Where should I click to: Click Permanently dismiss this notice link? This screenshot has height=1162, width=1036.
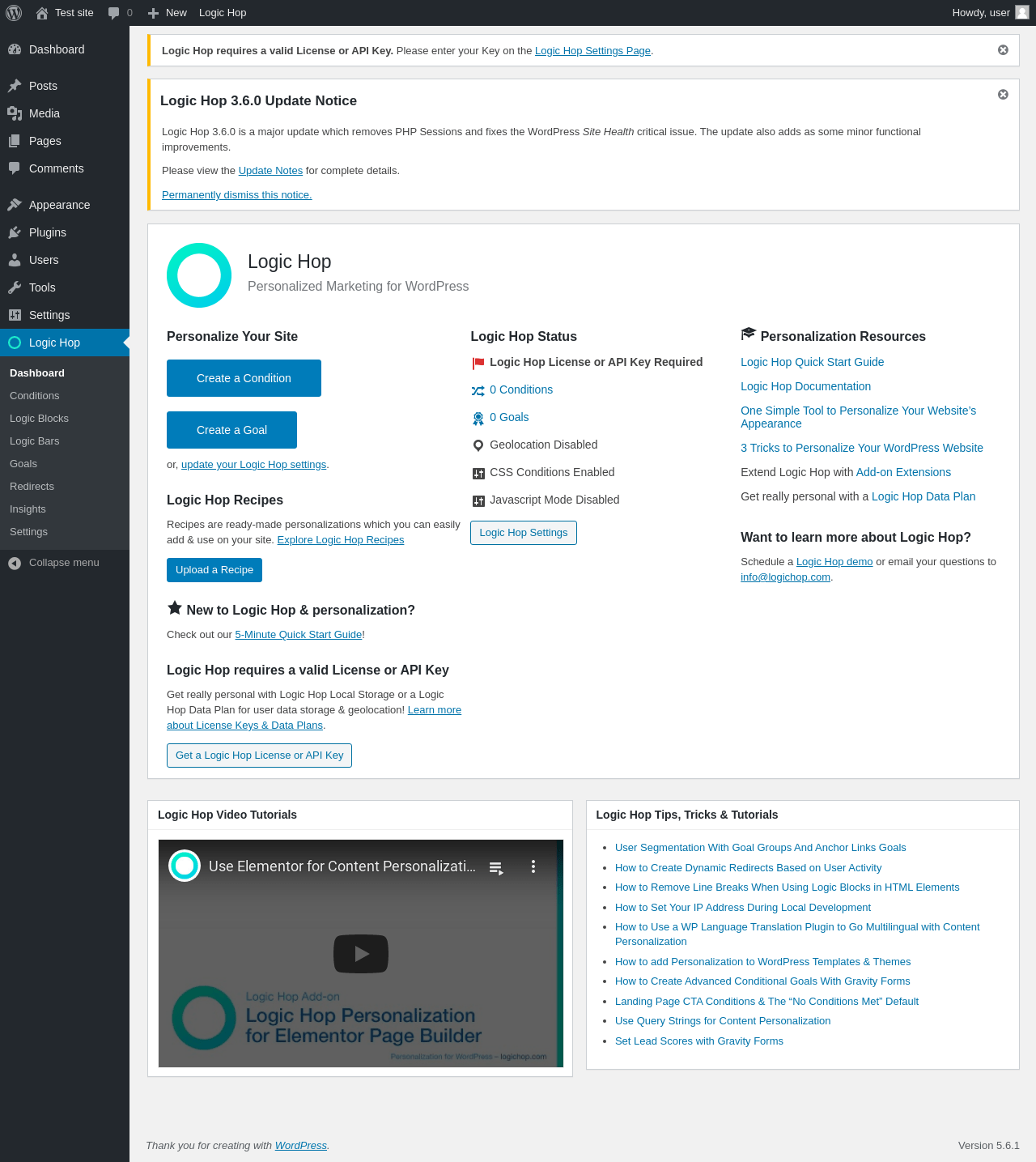click(236, 195)
